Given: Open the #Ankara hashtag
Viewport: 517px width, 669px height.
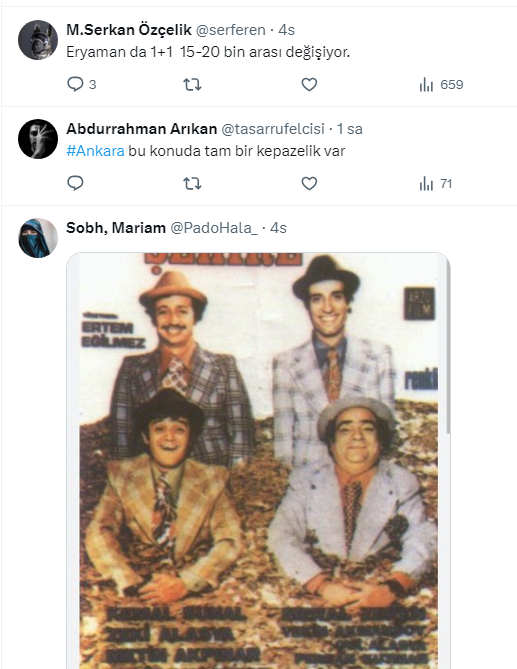Looking at the screenshot, I should (x=95, y=151).
